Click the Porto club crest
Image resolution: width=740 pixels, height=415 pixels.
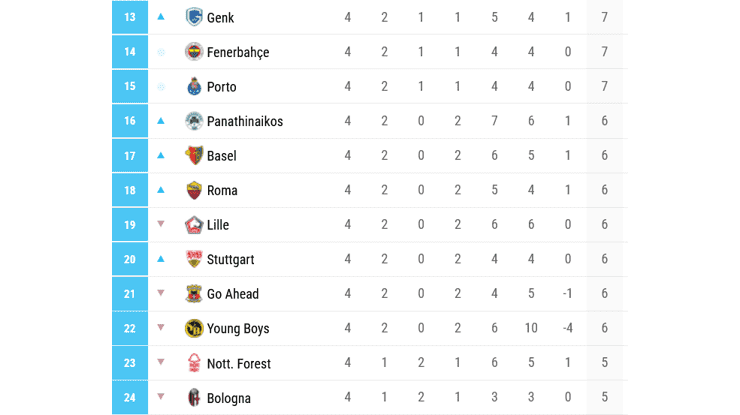194,87
